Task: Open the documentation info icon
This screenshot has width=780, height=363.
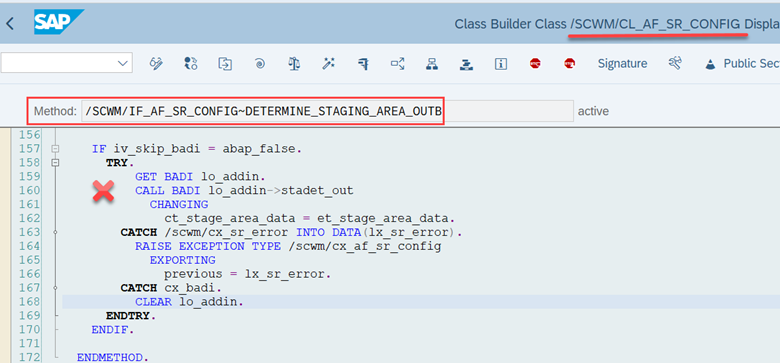Action: 500,63
